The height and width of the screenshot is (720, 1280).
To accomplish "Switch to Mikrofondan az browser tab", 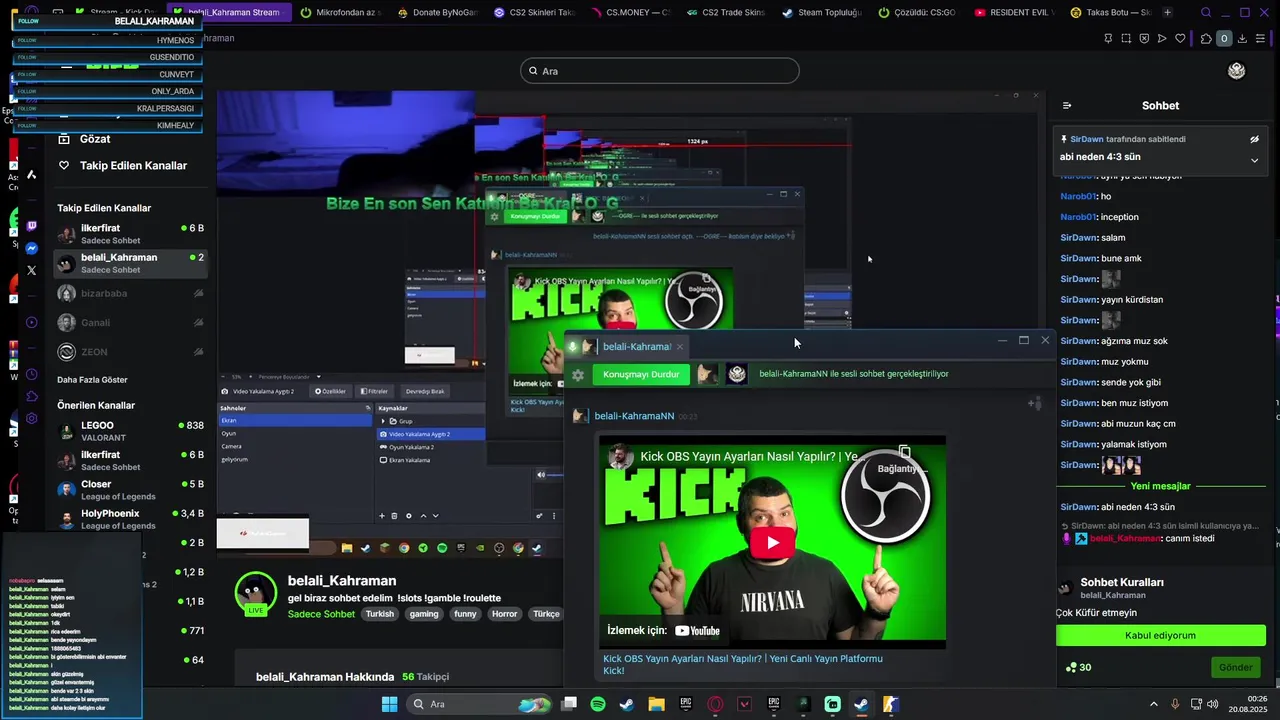I will (340, 13).
